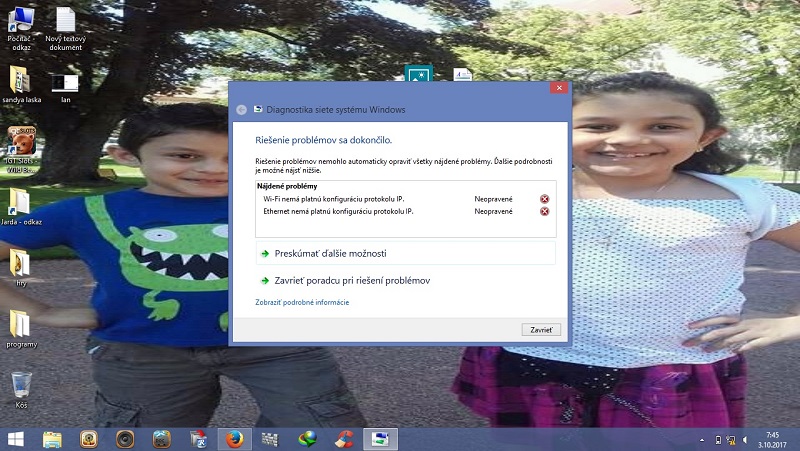
Task: Click the taskbar clock showing 7:45
Action: tap(771, 439)
